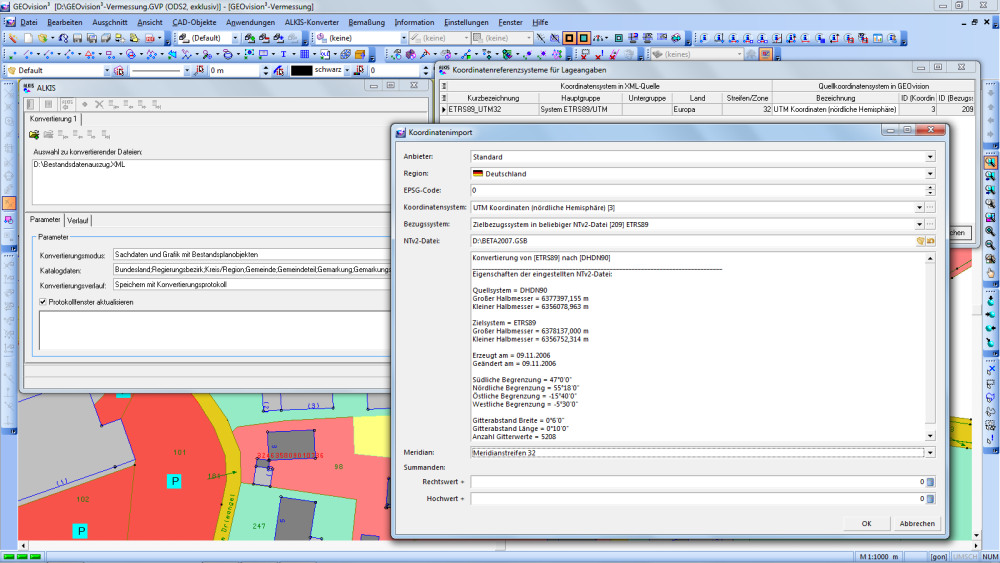Click OK in Koordinatenimport dialog
1000x563 pixels.
(866, 523)
